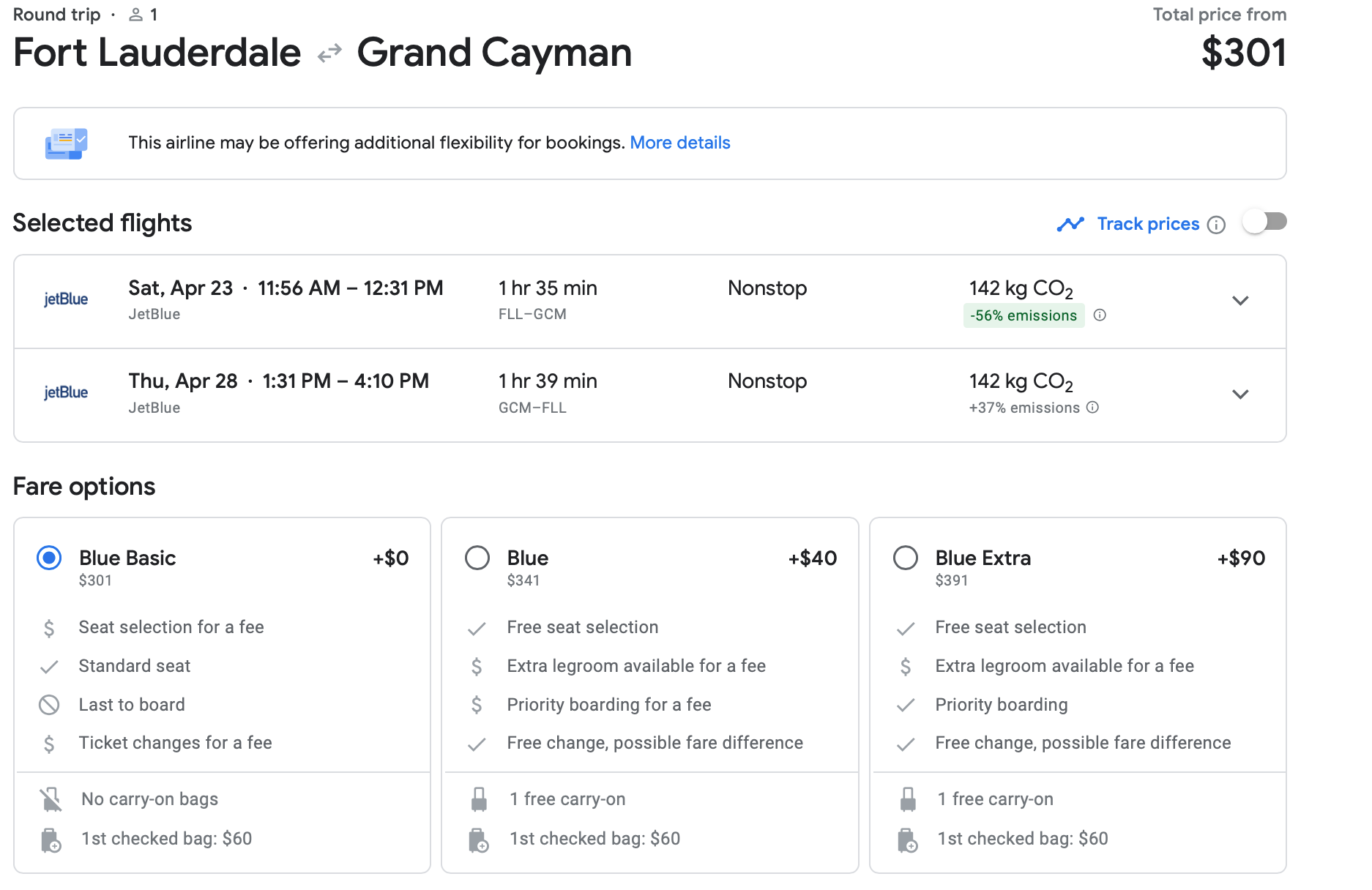Image resolution: width=1372 pixels, height=890 pixels.
Task: Click the Blue Basic fare name
Action: pyautogui.click(x=127, y=558)
